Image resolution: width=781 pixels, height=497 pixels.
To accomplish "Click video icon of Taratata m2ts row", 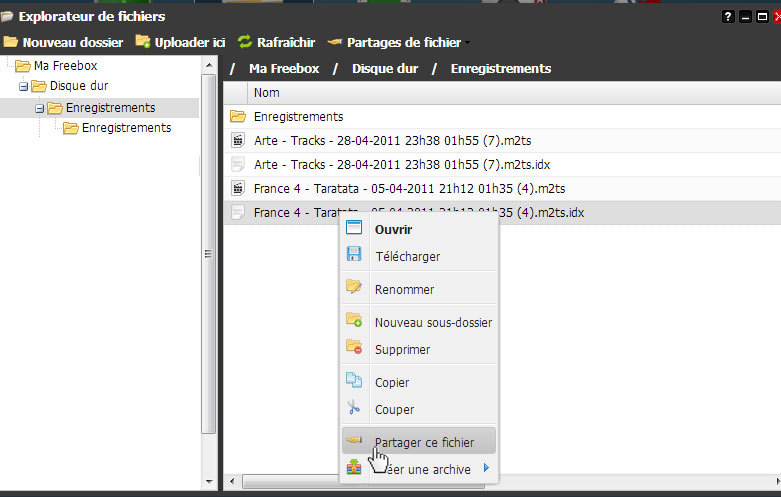I will tap(238, 188).
